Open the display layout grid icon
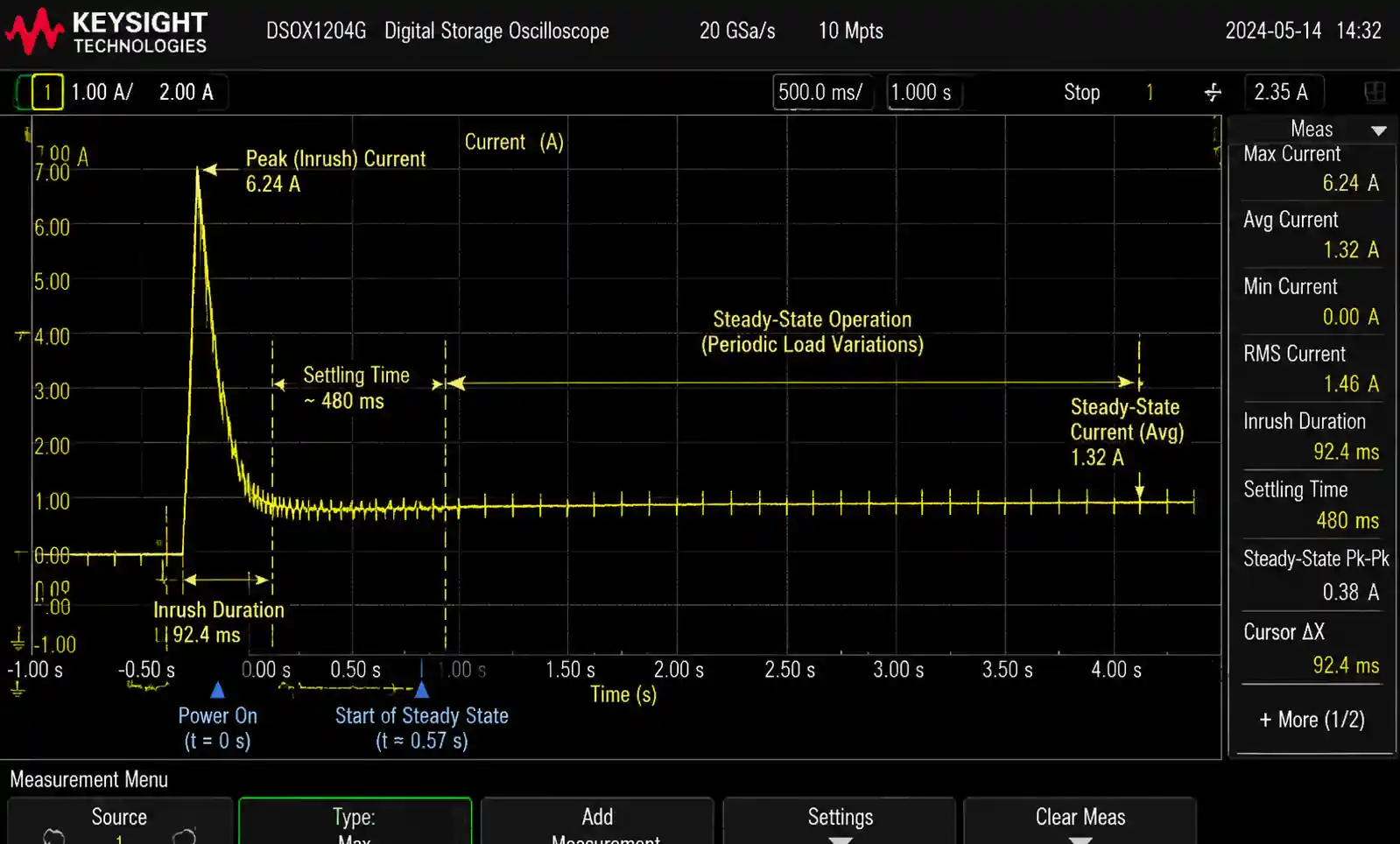This screenshot has width=1400, height=844. 1375,92
